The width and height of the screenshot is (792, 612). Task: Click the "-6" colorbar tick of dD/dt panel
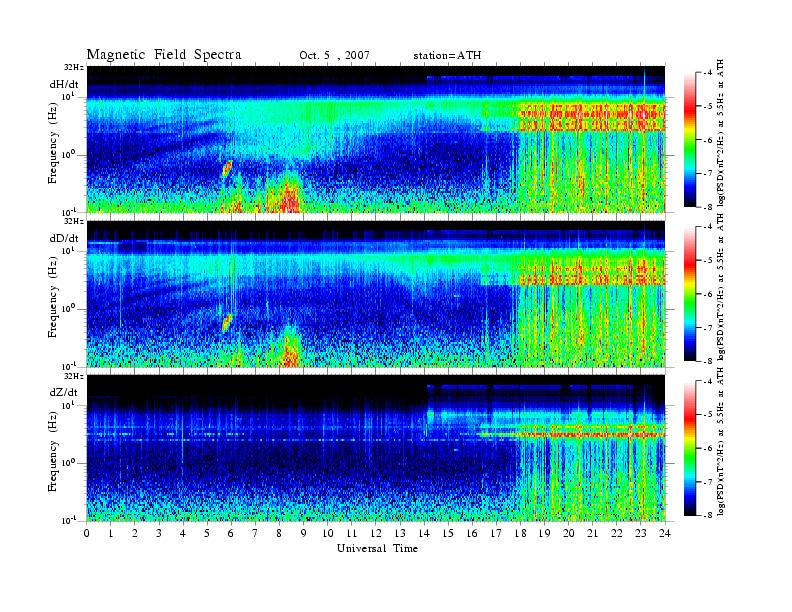point(707,294)
